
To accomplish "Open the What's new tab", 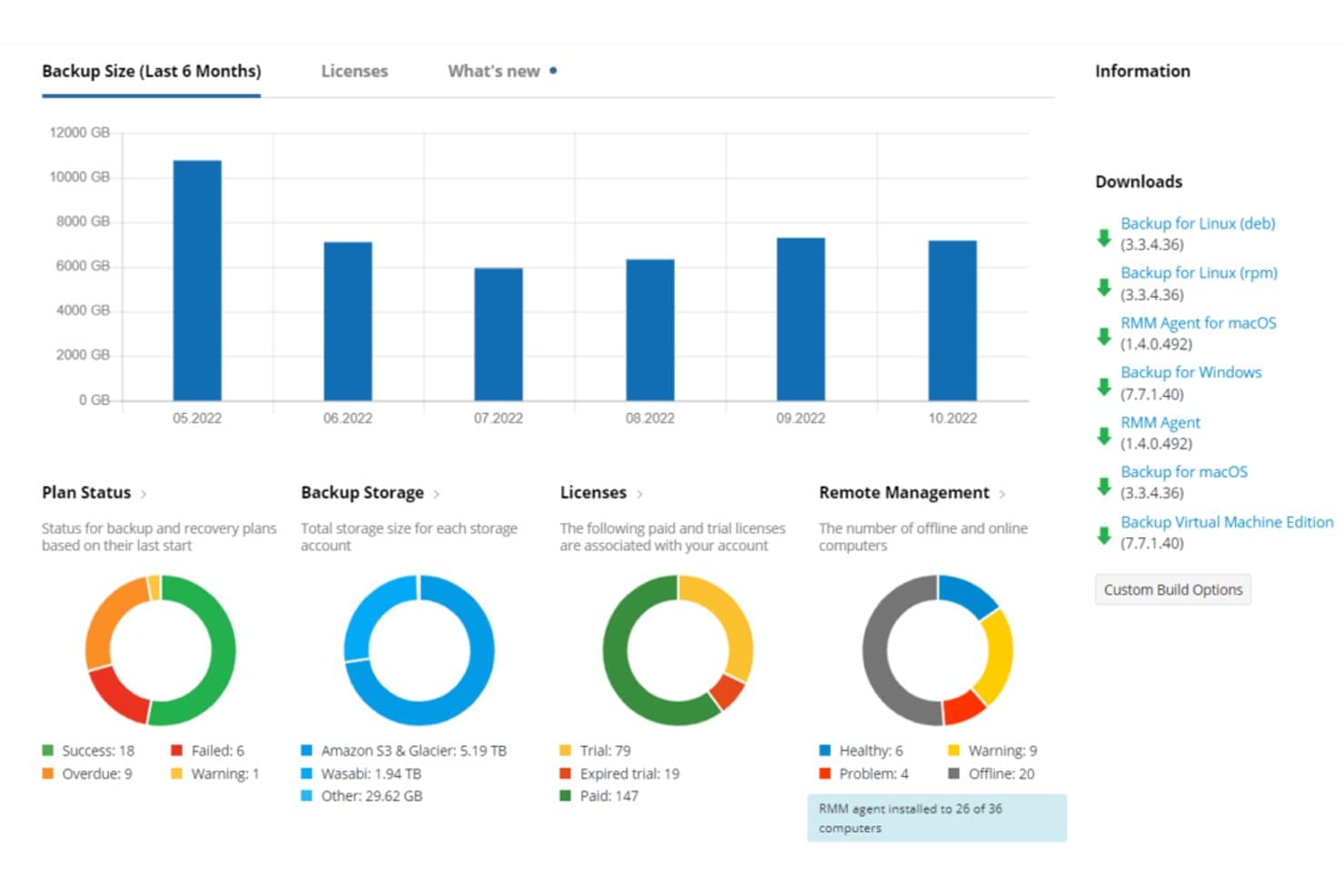I will pyautogui.click(x=494, y=71).
